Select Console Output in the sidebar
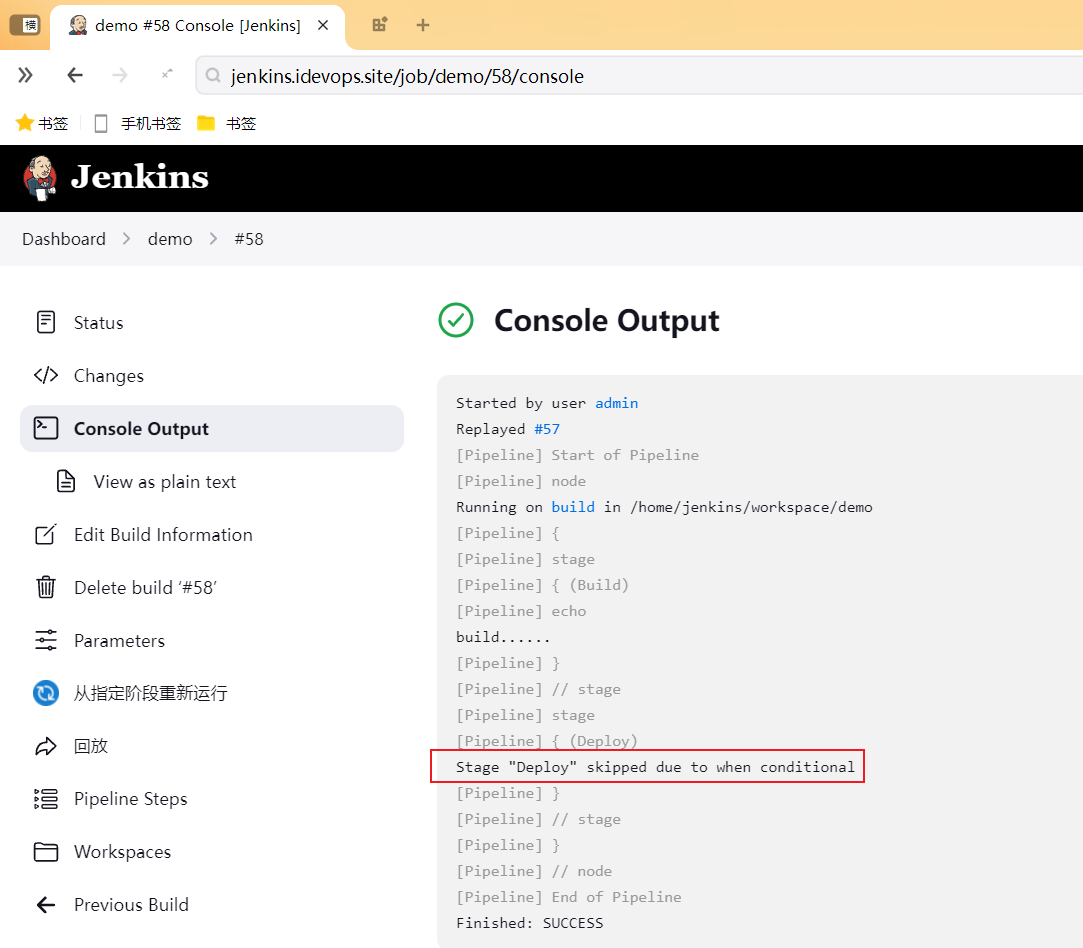Image resolution: width=1083 pixels, height=948 pixels. click(x=212, y=428)
